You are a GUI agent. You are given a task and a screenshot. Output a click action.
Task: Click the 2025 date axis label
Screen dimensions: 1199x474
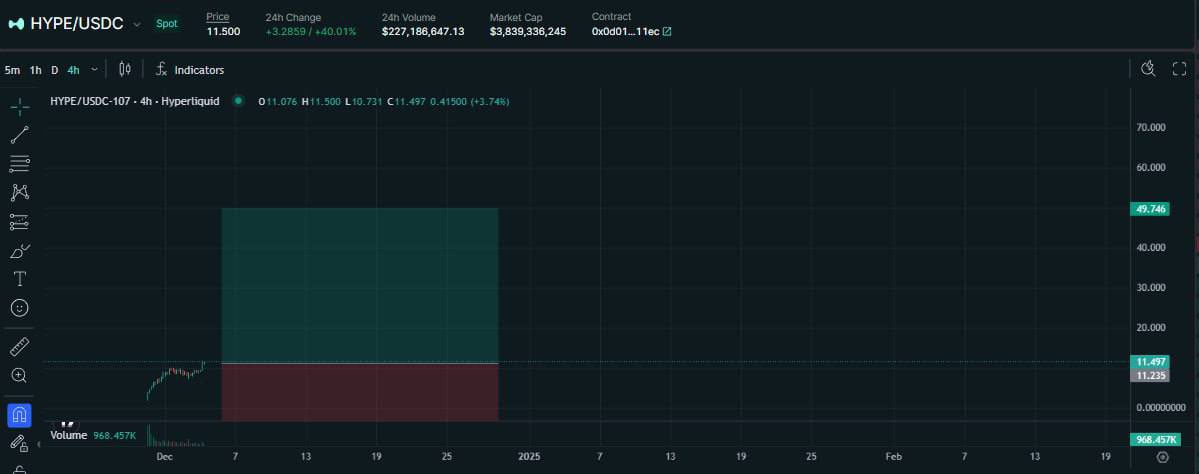pyautogui.click(x=529, y=456)
